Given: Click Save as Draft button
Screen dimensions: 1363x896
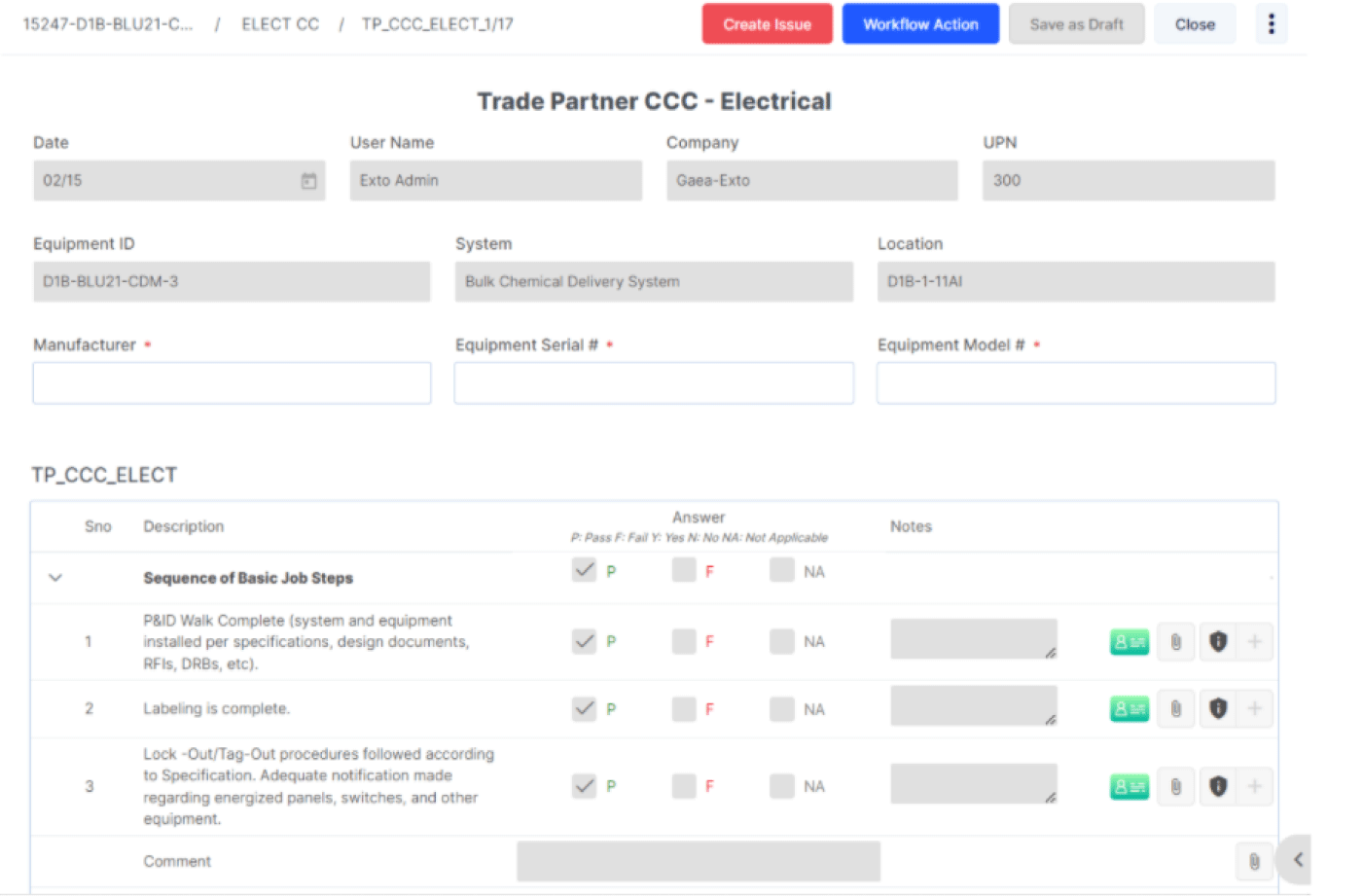Looking at the screenshot, I should 1076,24.
